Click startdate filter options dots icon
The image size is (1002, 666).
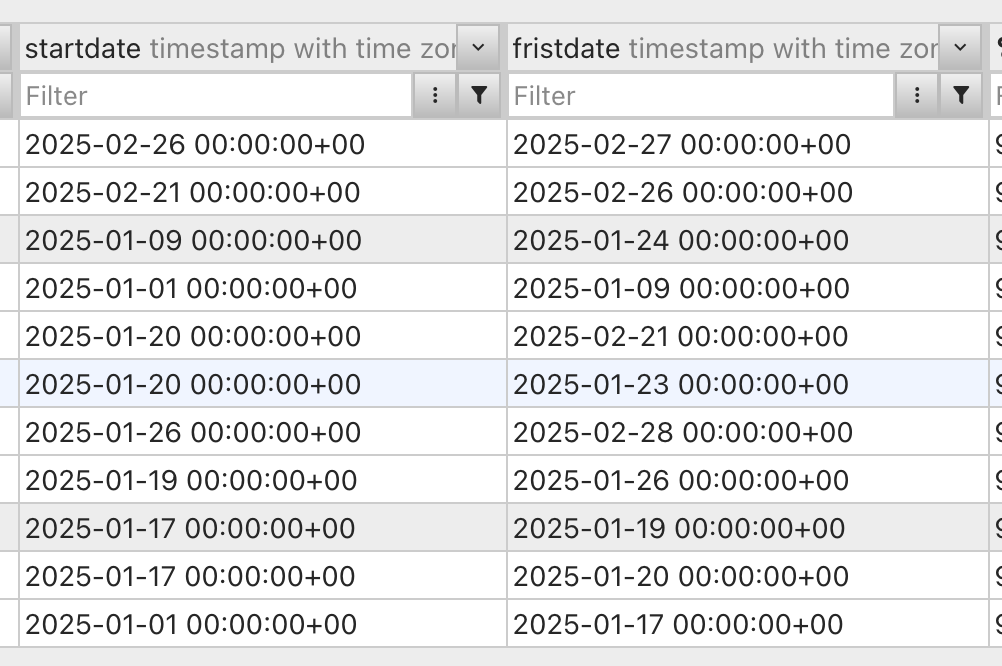[x=435, y=95]
